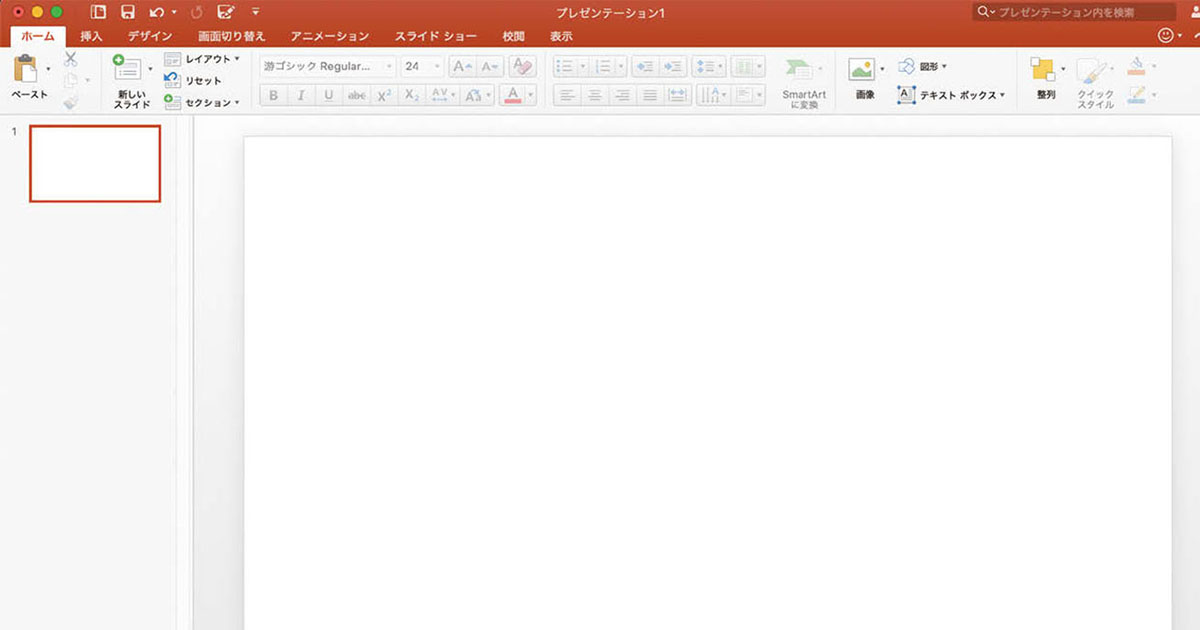Click the Copy icon under the scissors
This screenshot has width=1200, height=630.
(70, 80)
